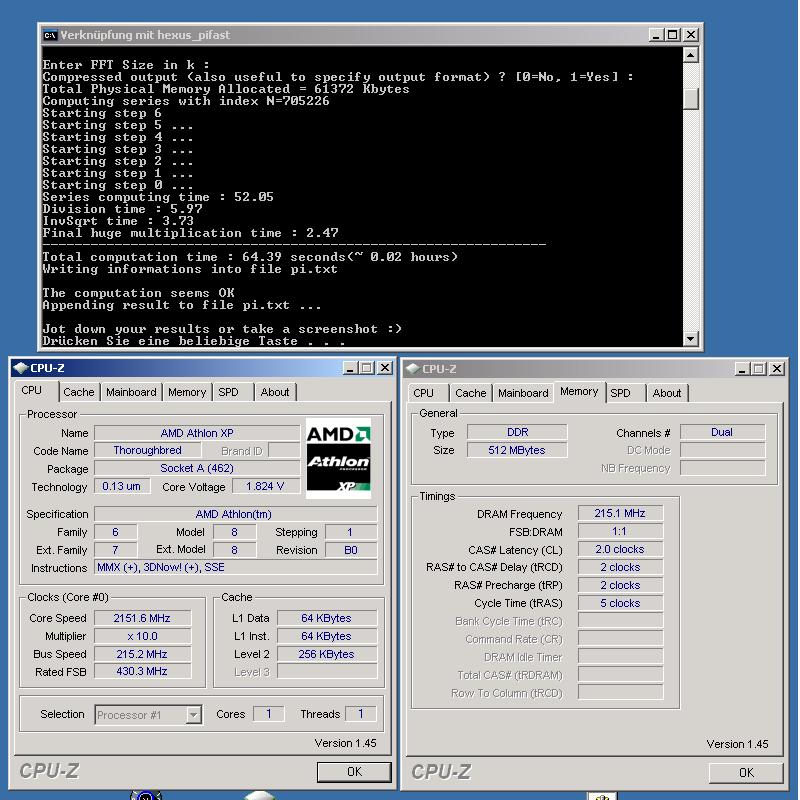Click the Technology value '0.13 um'
Image resolution: width=800 pixels, height=800 pixels.
click(121, 486)
